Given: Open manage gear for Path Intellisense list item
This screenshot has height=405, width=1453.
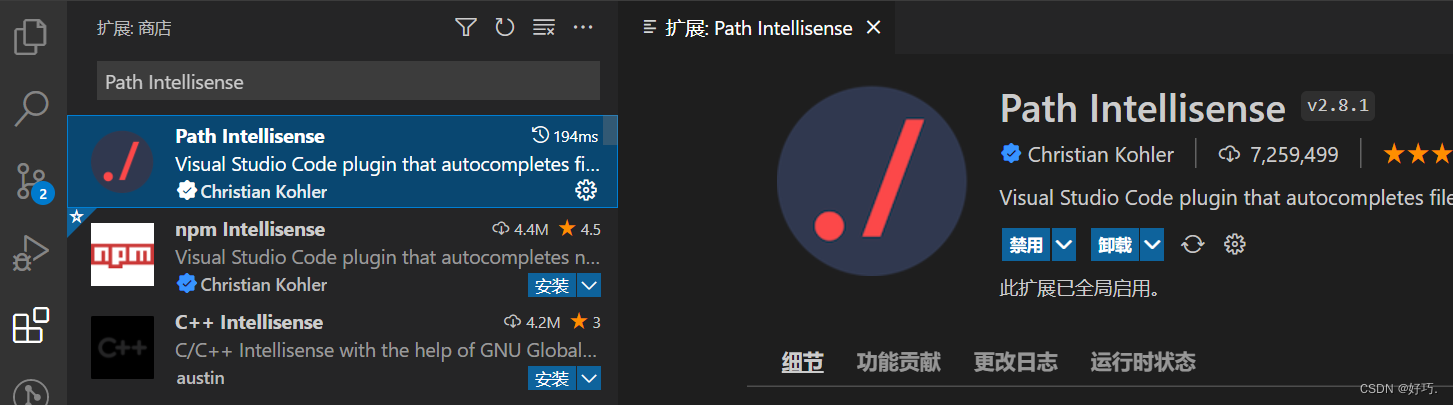Looking at the screenshot, I should 586,190.
